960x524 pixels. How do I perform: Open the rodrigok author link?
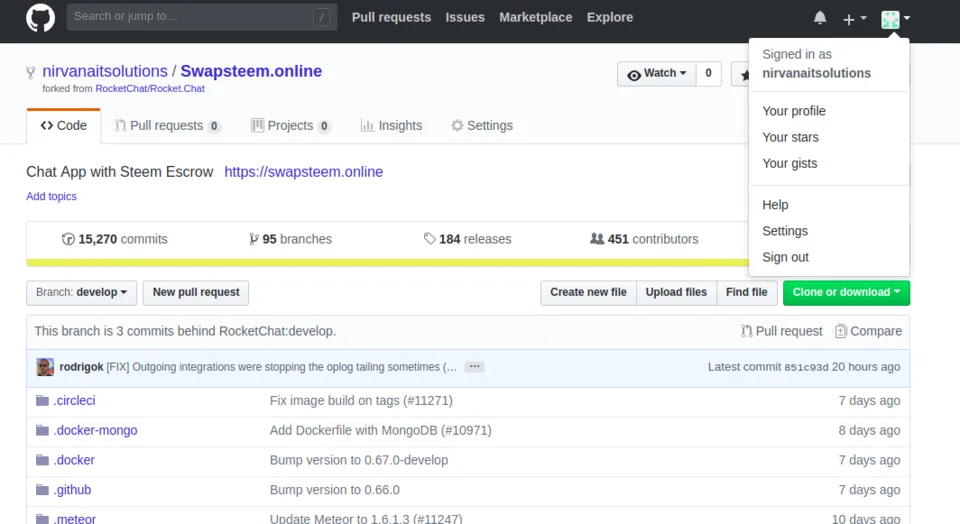tap(81, 367)
